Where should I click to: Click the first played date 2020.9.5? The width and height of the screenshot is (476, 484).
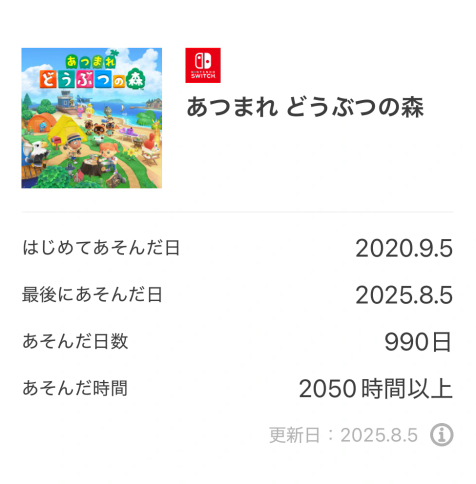tap(404, 248)
